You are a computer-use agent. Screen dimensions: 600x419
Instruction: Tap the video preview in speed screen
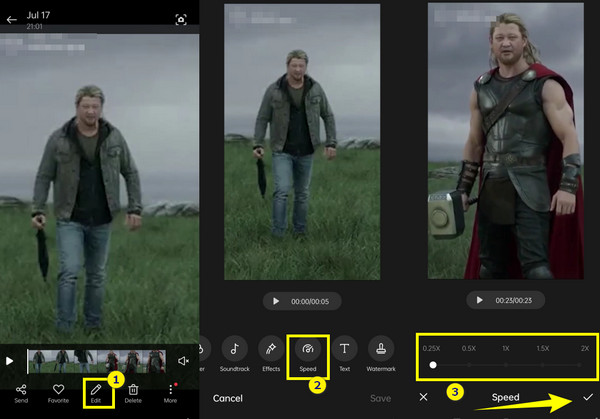pos(505,141)
